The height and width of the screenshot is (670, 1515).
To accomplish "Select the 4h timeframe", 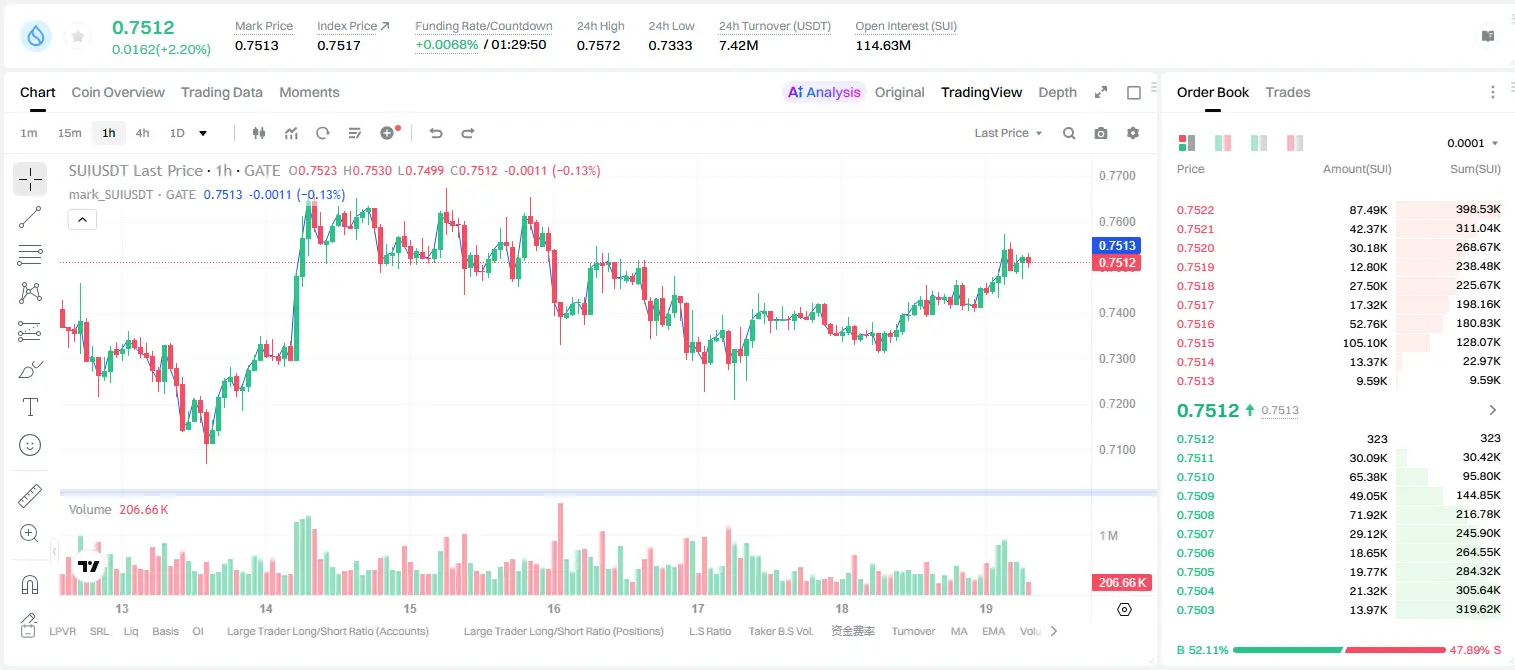I will pos(142,133).
